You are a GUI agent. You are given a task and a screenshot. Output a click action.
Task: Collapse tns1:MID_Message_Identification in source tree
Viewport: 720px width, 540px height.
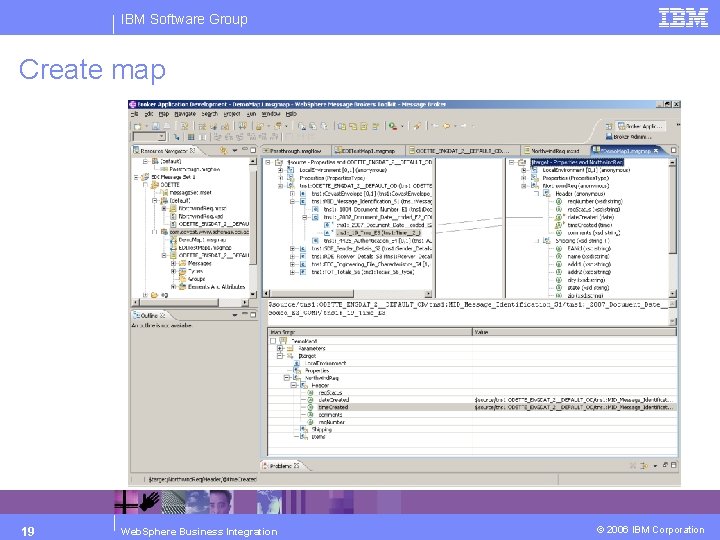(x=292, y=201)
